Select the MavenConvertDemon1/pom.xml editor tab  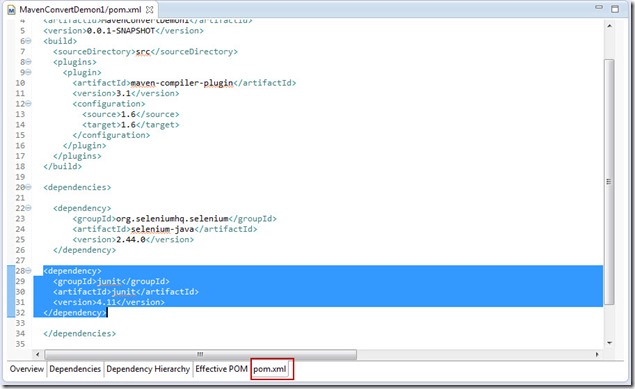pyautogui.click(x=80, y=10)
